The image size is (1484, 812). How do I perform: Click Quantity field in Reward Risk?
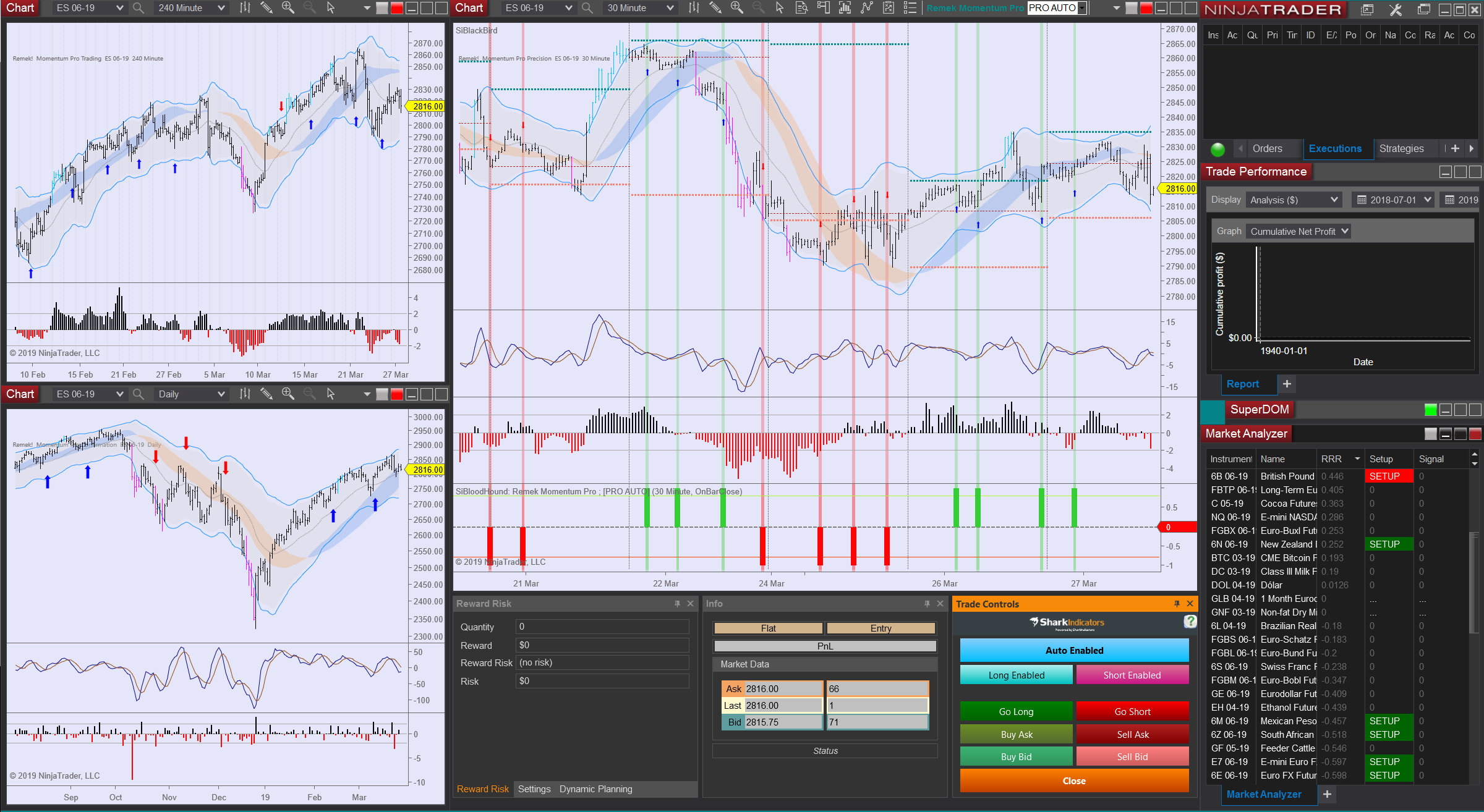pyautogui.click(x=602, y=627)
